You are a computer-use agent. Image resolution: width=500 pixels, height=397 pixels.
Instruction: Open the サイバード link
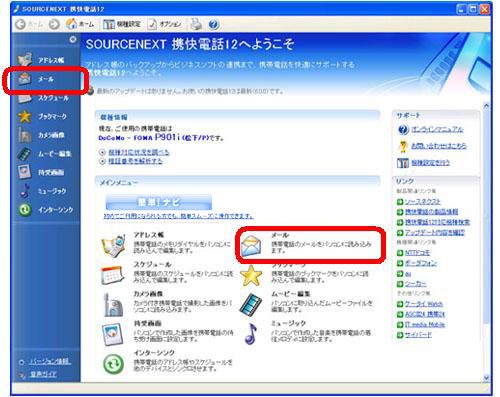coord(418,335)
